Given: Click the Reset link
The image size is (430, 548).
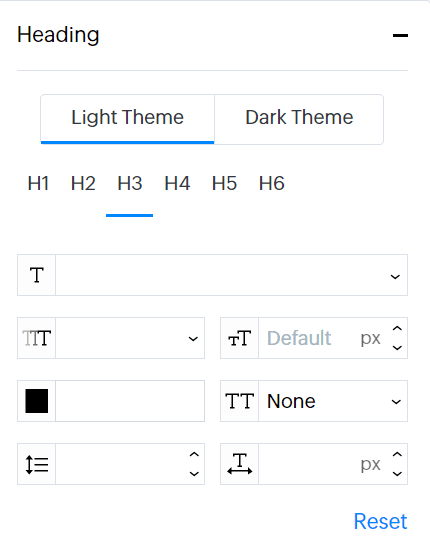Looking at the screenshot, I should coord(380,521).
